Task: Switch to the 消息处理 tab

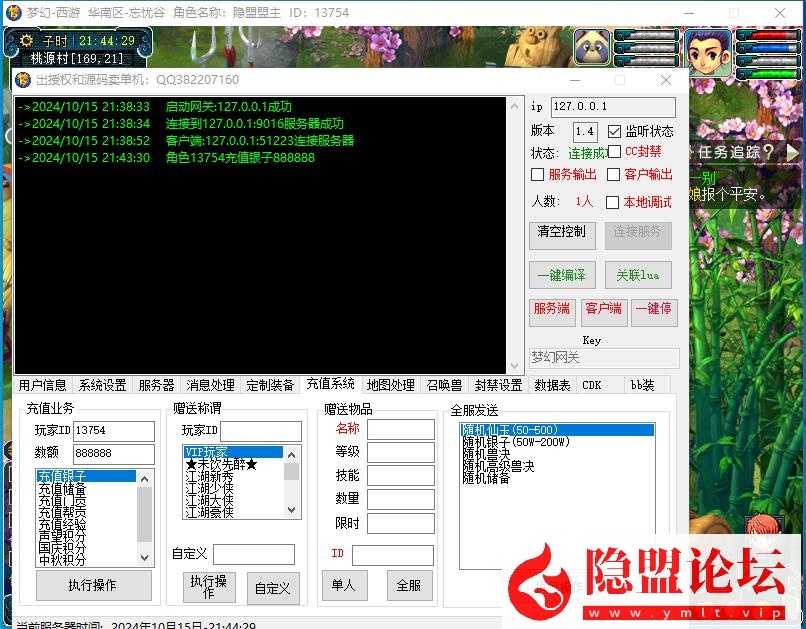Action: point(210,385)
